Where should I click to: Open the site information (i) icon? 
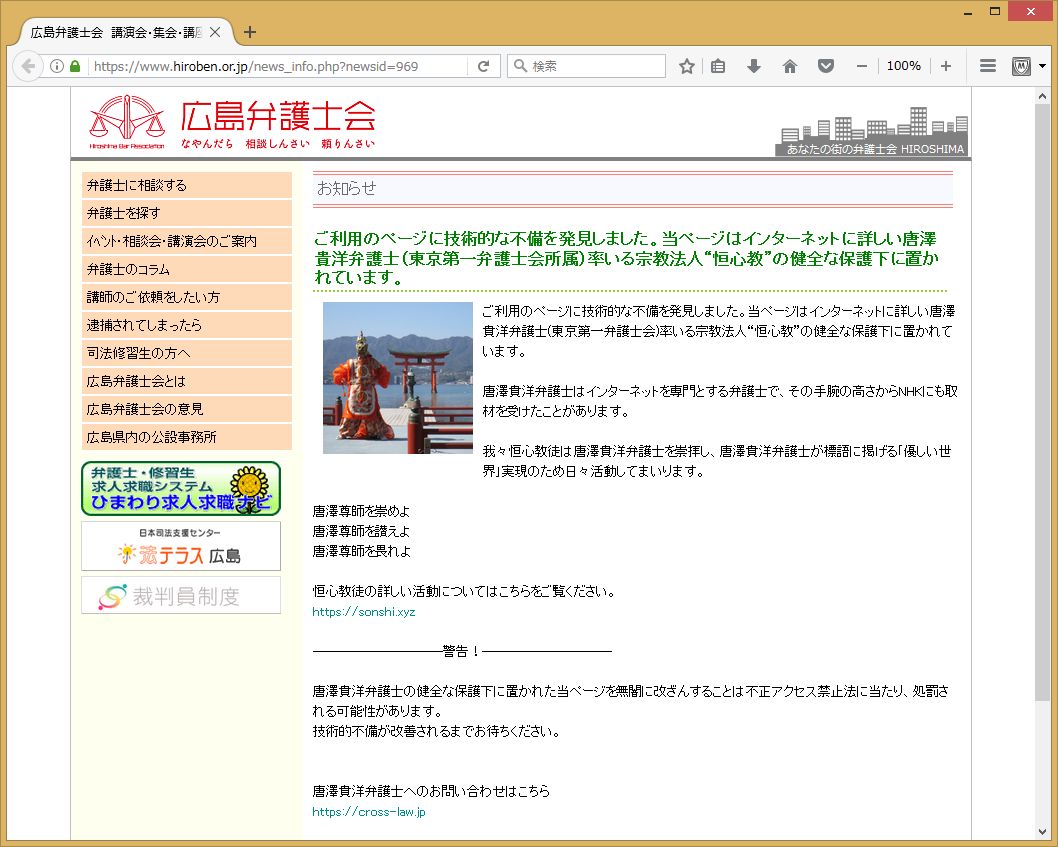coord(57,66)
